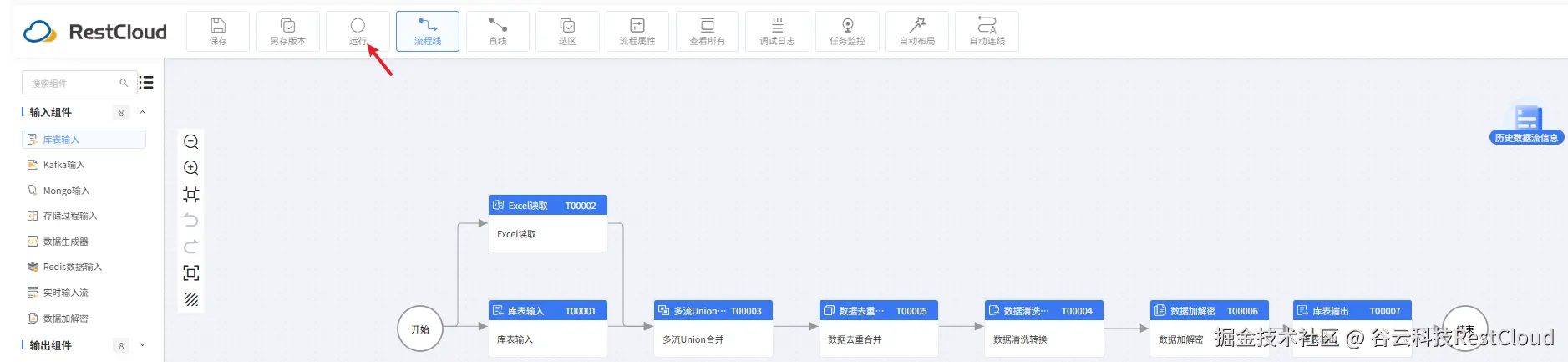This screenshot has width=1568, height=362.
Task: Click 查看所有 view all button
Action: point(708,31)
